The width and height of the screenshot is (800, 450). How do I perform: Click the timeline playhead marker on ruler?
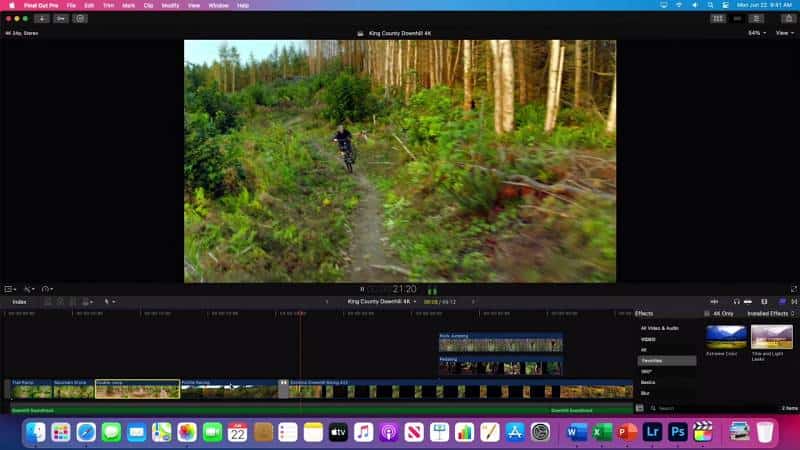(301, 313)
